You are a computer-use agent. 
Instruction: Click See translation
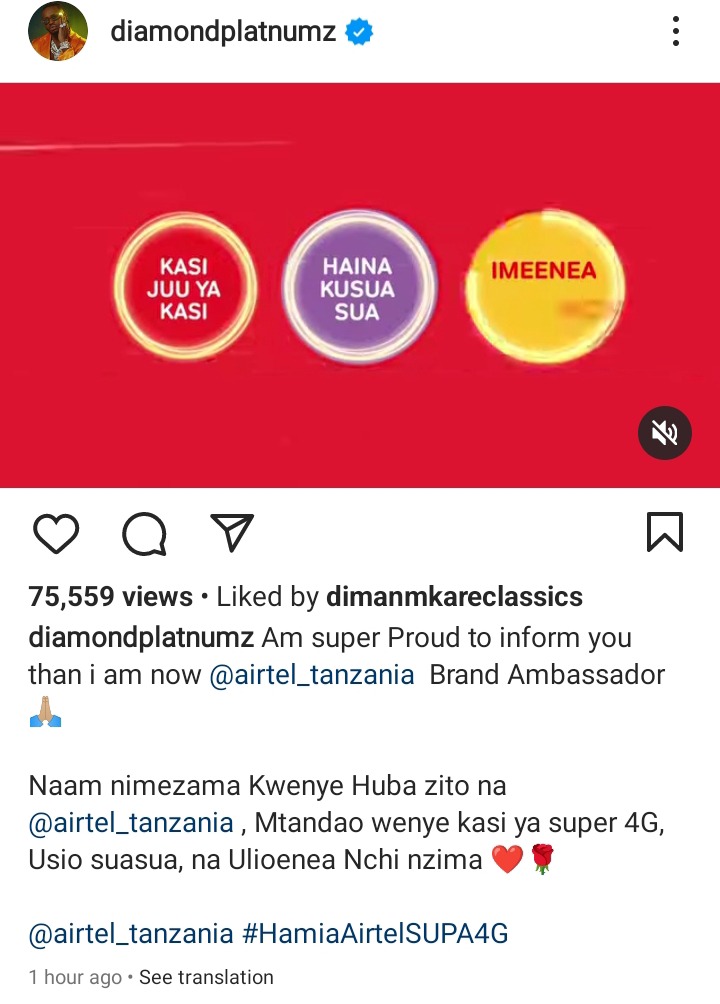206,977
